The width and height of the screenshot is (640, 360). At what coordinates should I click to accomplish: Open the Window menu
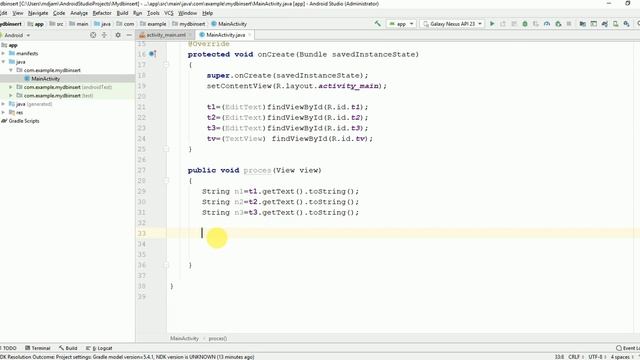[x=187, y=13]
